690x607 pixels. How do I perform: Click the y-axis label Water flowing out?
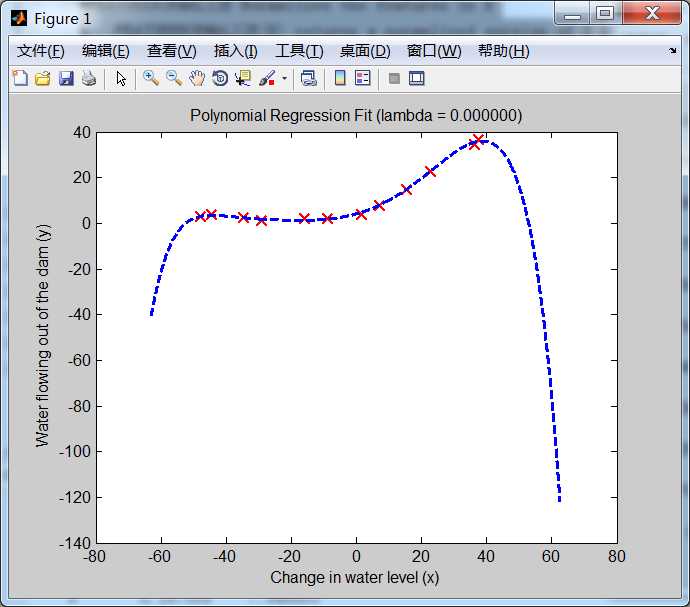[43, 336]
